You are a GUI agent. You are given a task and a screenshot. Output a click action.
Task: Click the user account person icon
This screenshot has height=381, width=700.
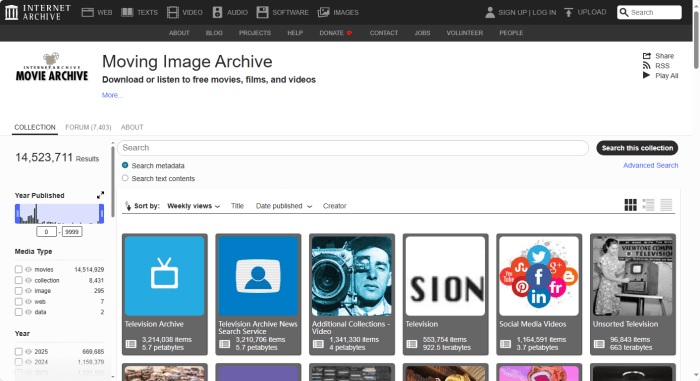490,13
